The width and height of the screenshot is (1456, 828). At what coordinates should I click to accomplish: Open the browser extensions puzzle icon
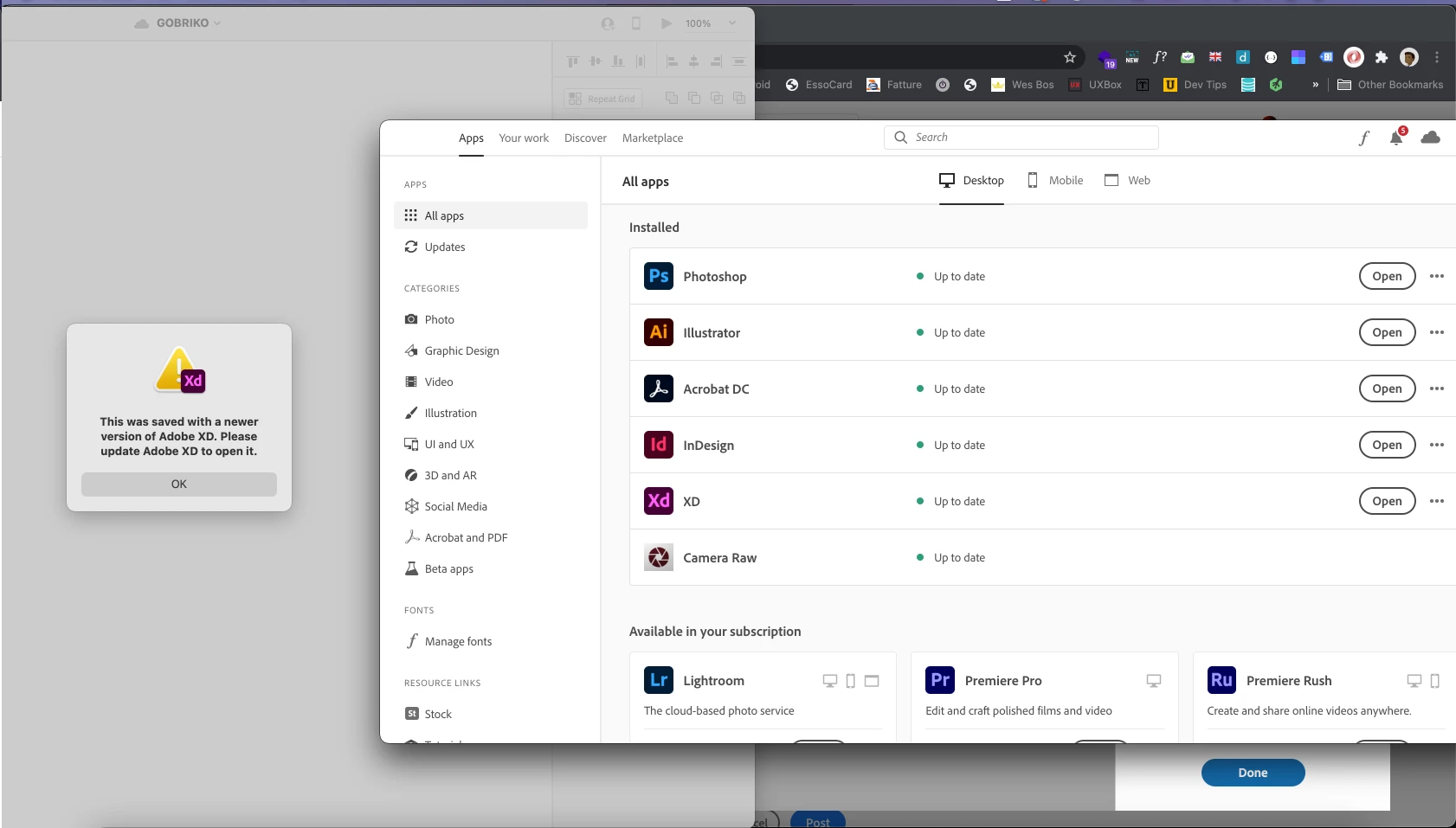pyautogui.click(x=1382, y=57)
